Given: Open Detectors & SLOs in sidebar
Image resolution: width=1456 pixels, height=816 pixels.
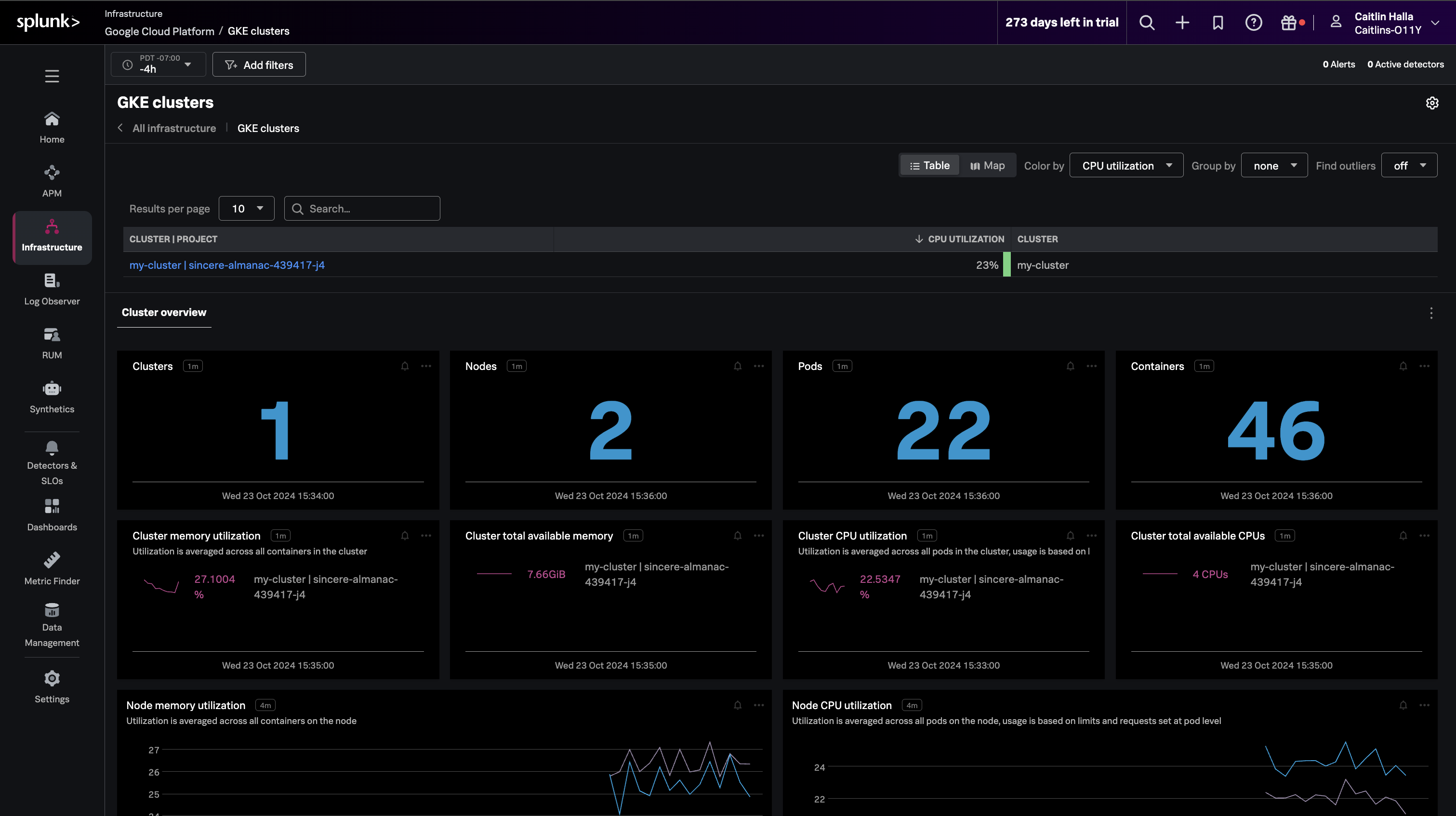Looking at the screenshot, I should click(52, 463).
